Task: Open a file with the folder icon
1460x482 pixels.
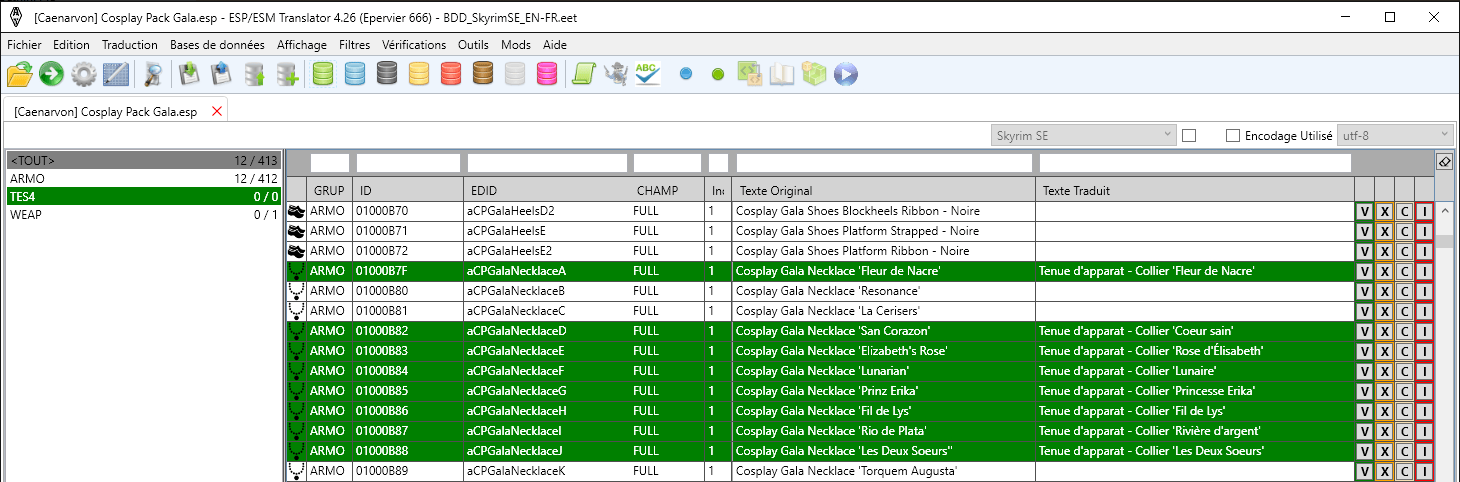Action: tap(19, 73)
